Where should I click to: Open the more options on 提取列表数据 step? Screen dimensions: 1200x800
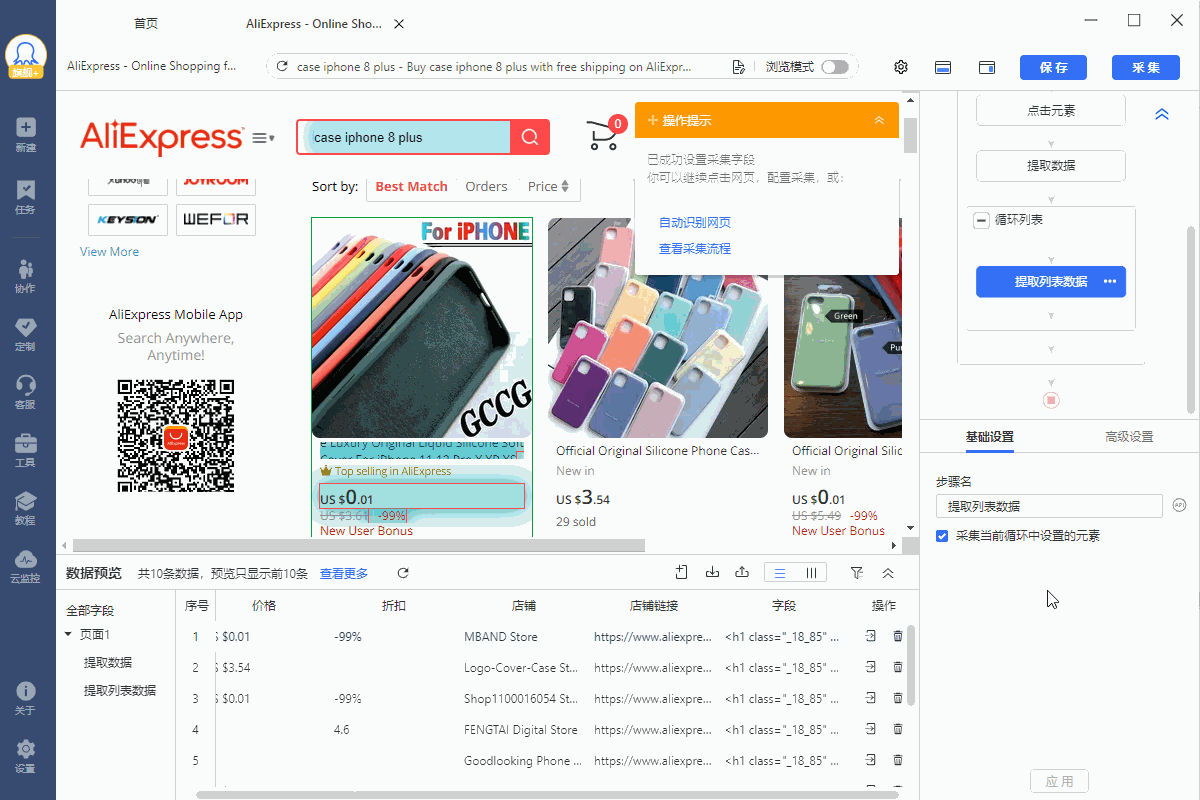click(1109, 282)
